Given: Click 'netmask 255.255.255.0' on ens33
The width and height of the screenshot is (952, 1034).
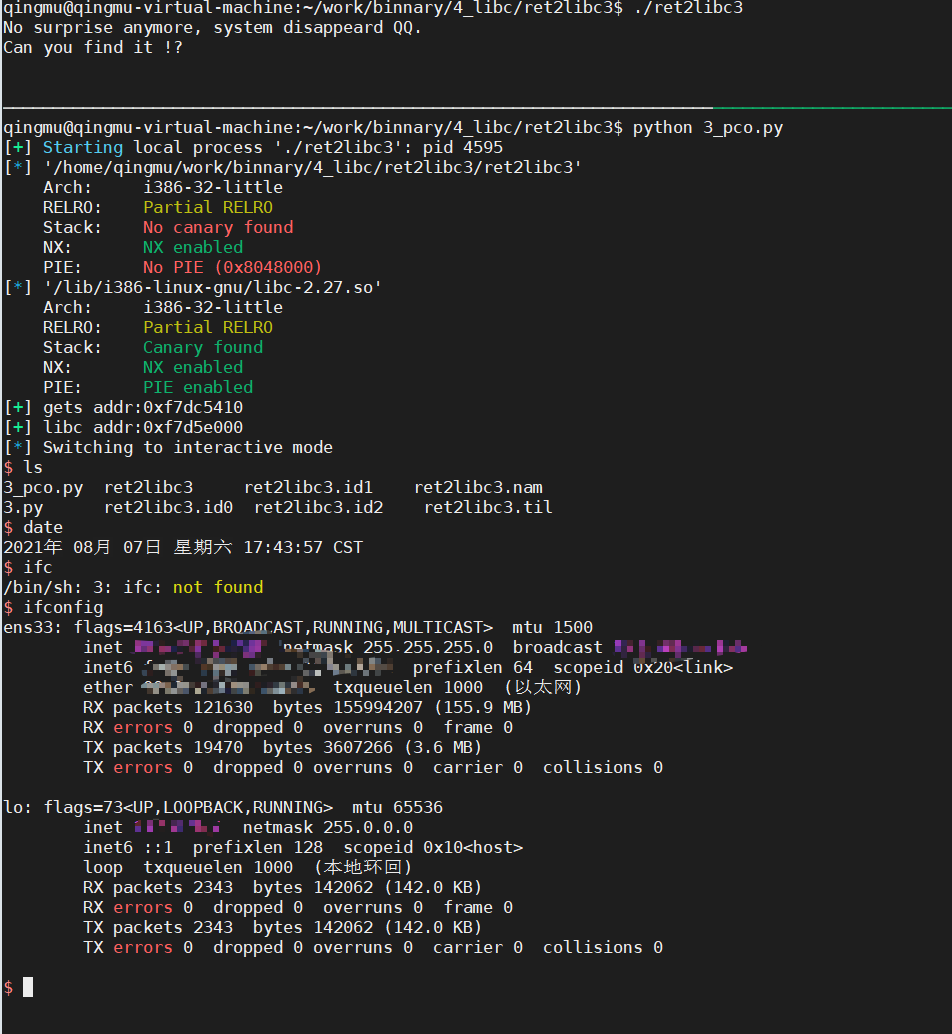Looking at the screenshot, I should pos(388,647).
